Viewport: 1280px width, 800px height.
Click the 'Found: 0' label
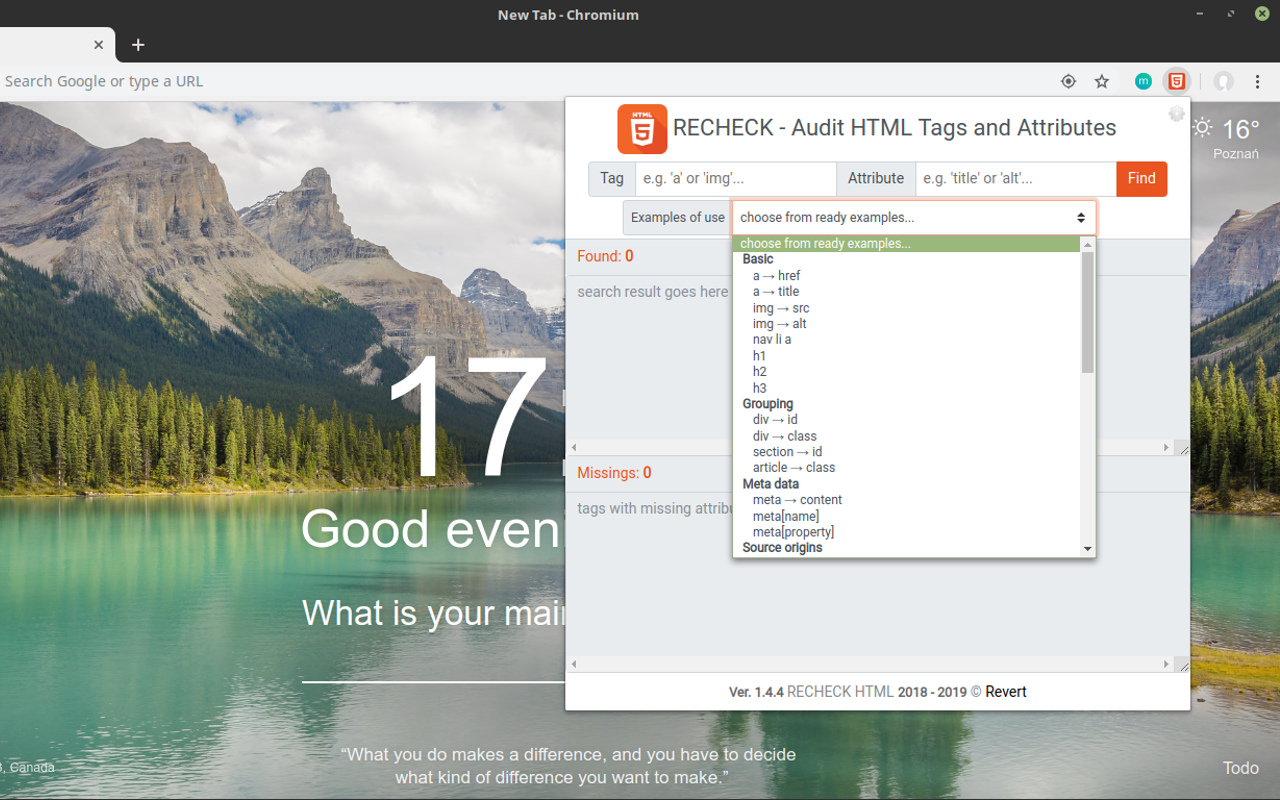pos(605,256)
